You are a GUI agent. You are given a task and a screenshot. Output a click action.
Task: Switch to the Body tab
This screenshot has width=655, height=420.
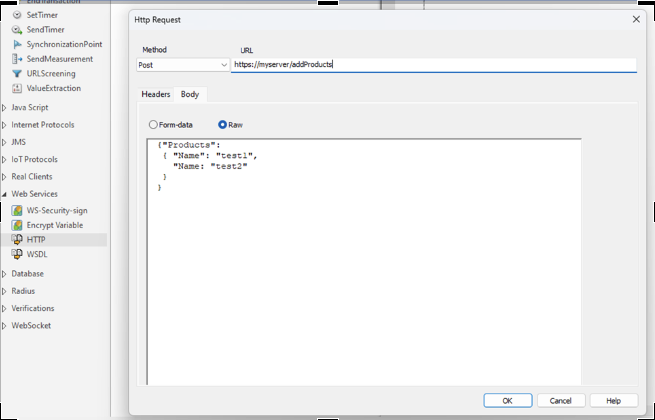(190, 94)
